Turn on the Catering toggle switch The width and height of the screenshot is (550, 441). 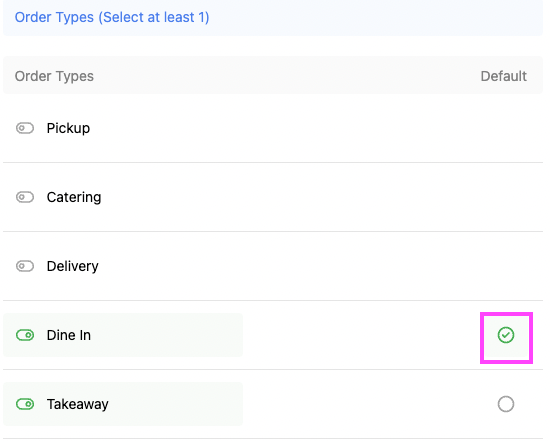point(25,197)
